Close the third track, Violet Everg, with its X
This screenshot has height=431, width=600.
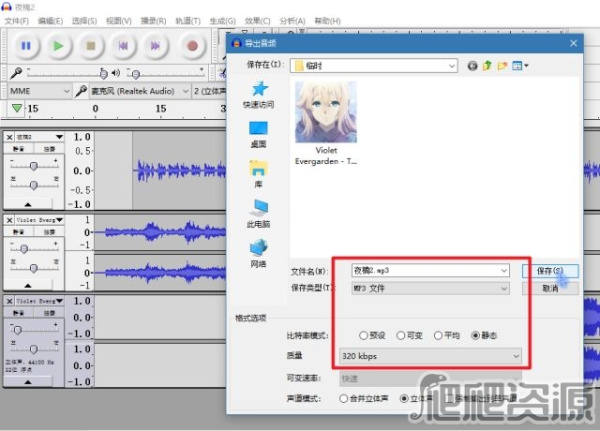pyautogui.click(x=10, y=301)
